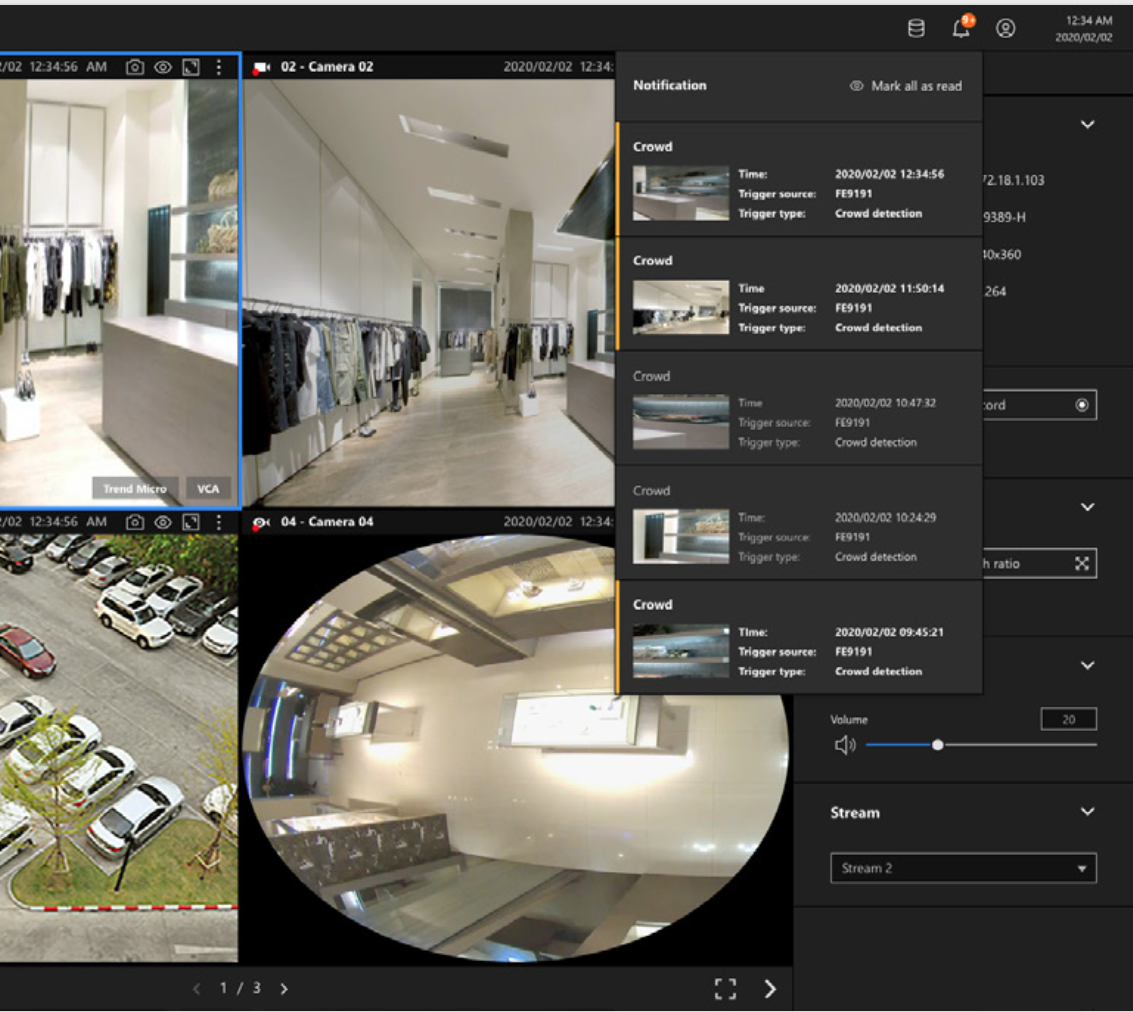Click the VCA button on camera view
The height and width of the screenshot is (1012, 1133).
pos(208,489)
